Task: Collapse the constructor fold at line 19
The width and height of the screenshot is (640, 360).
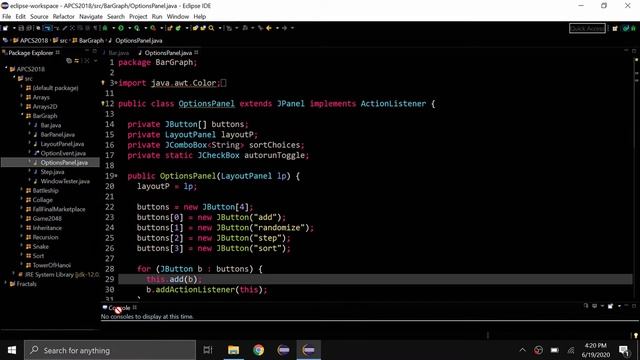Action: (116, 176)
